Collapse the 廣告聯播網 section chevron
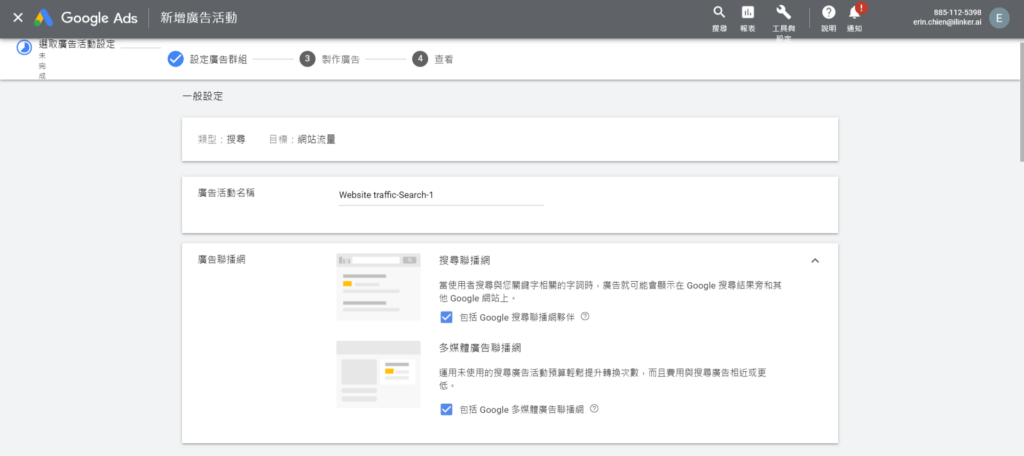This screenshot has height=456, width=1024. coord(814,261)
